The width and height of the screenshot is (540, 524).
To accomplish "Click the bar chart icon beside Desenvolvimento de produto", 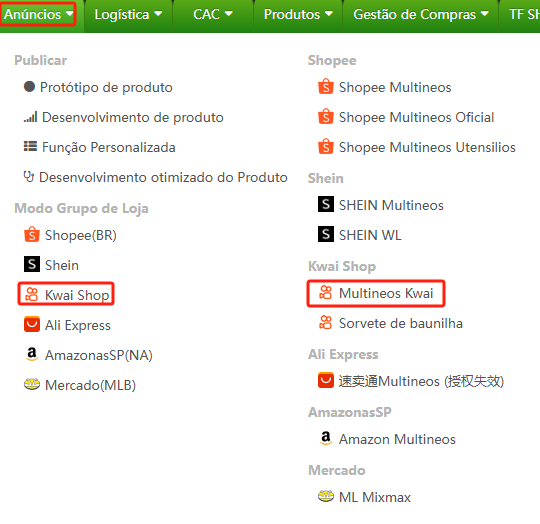I will click(x=30, y=117).
